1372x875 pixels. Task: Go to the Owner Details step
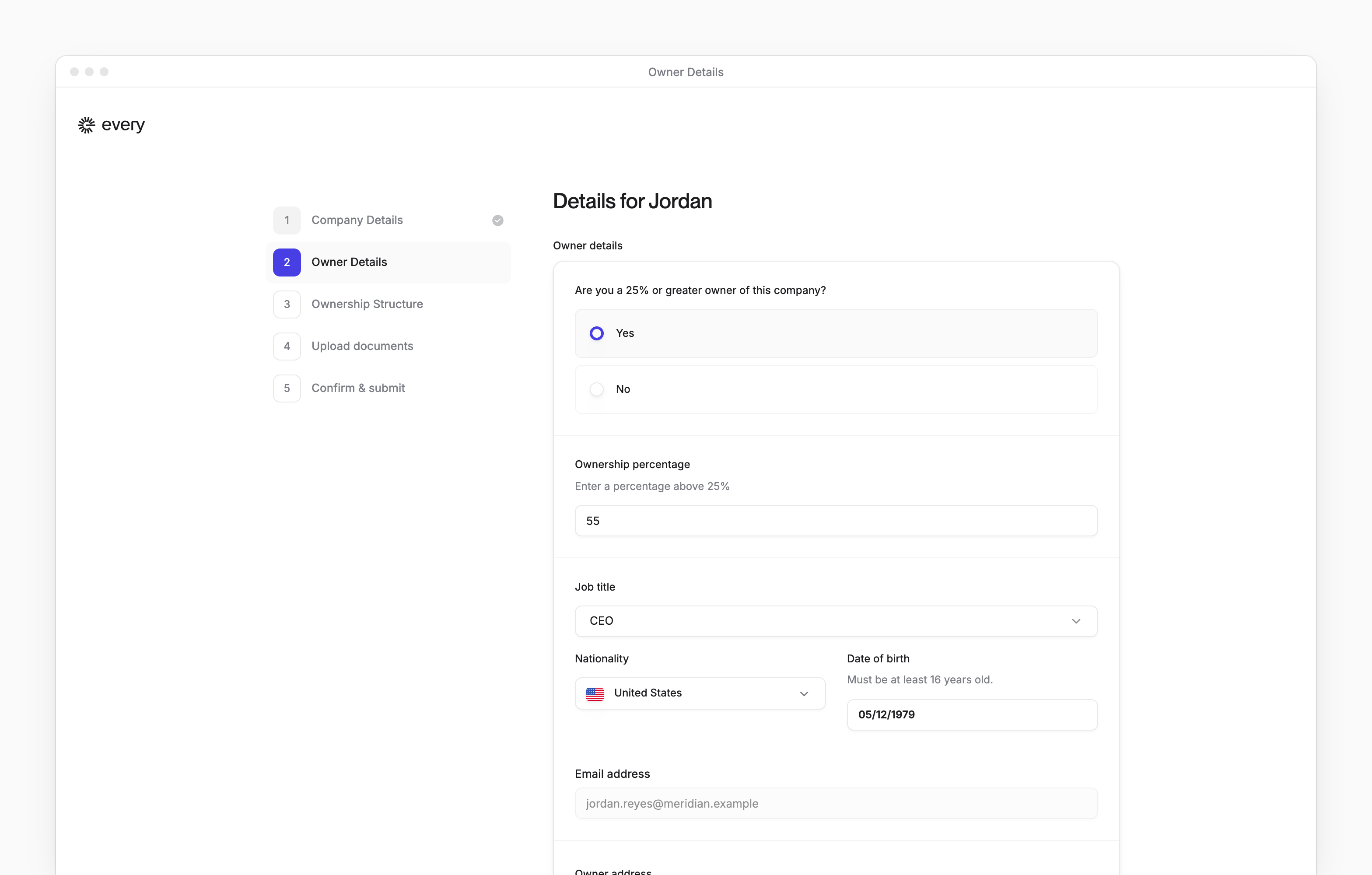pos(388,262)
